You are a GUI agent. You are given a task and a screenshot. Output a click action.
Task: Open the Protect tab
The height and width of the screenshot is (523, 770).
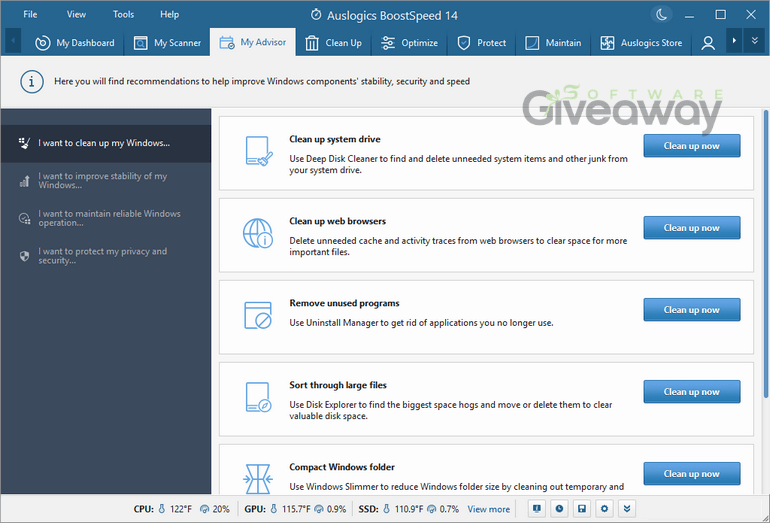coord(482,43)
